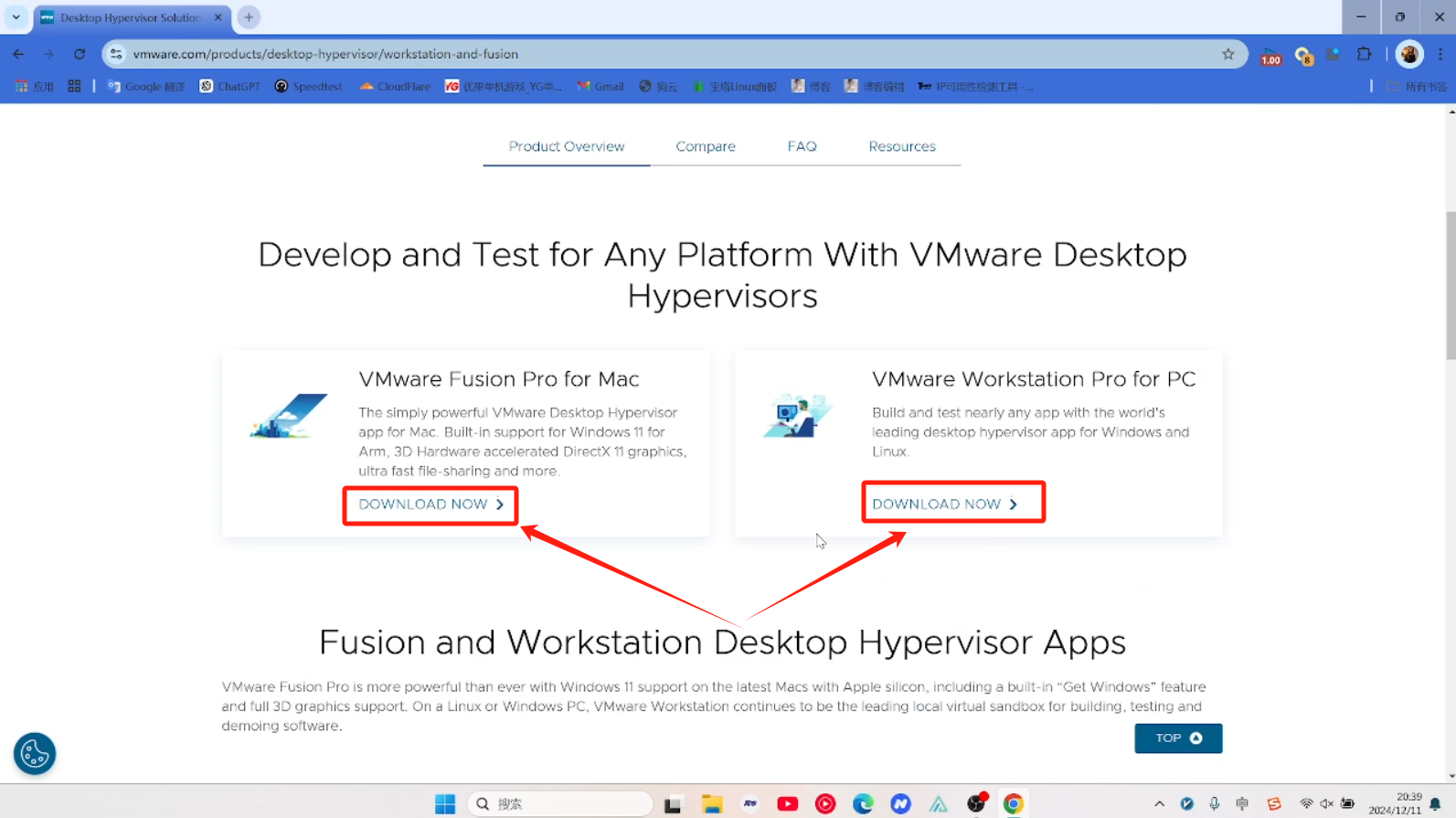Open the site information icon in address bar
1456x818 pixels.
point(116,54)
